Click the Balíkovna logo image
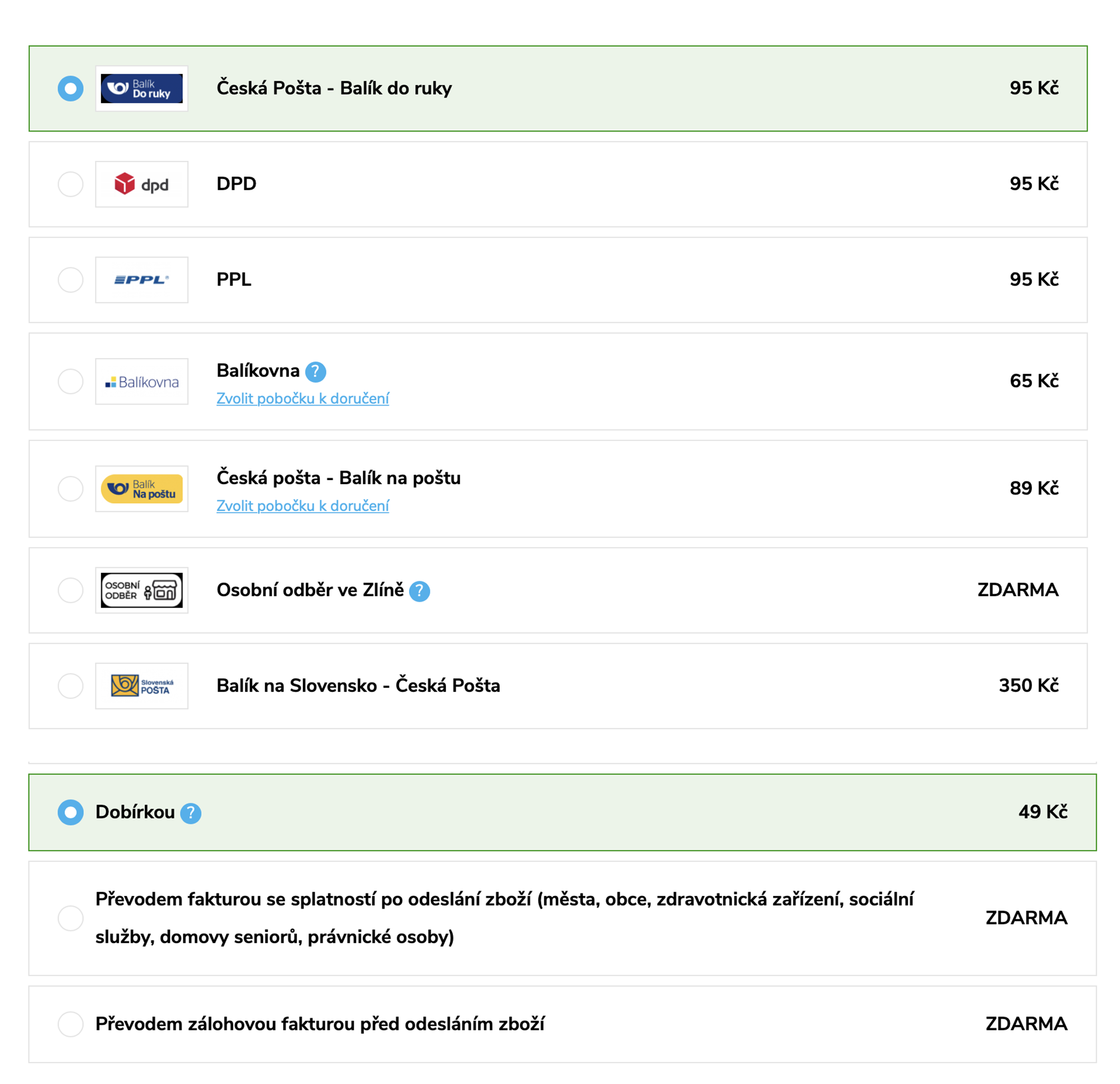 (x=142, y=381)
